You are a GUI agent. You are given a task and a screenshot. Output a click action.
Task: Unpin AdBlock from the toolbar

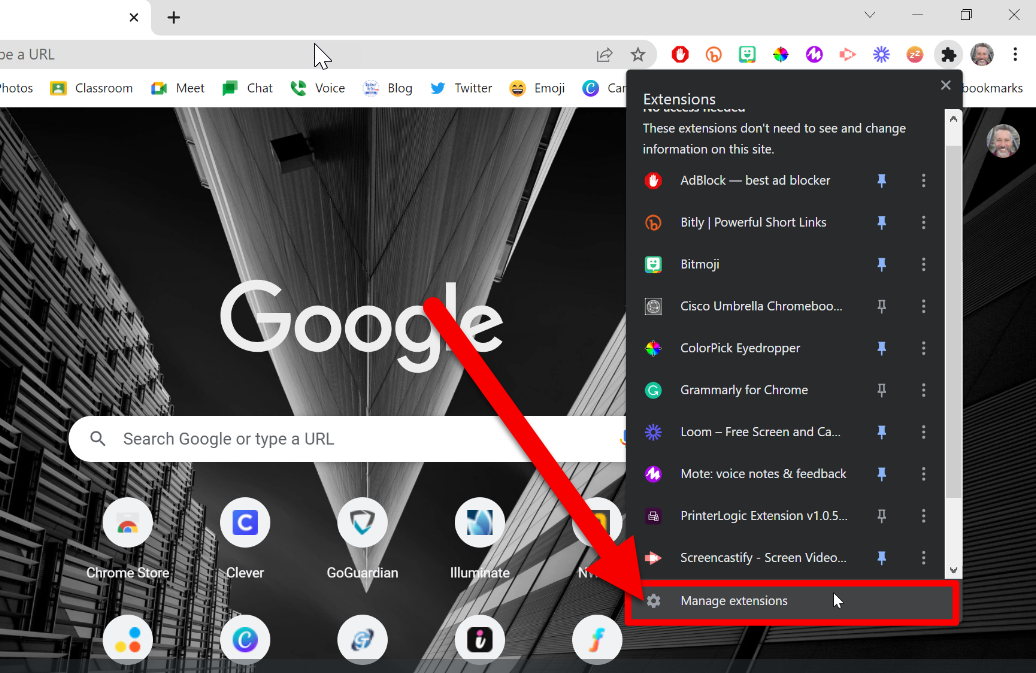[881, 180]
